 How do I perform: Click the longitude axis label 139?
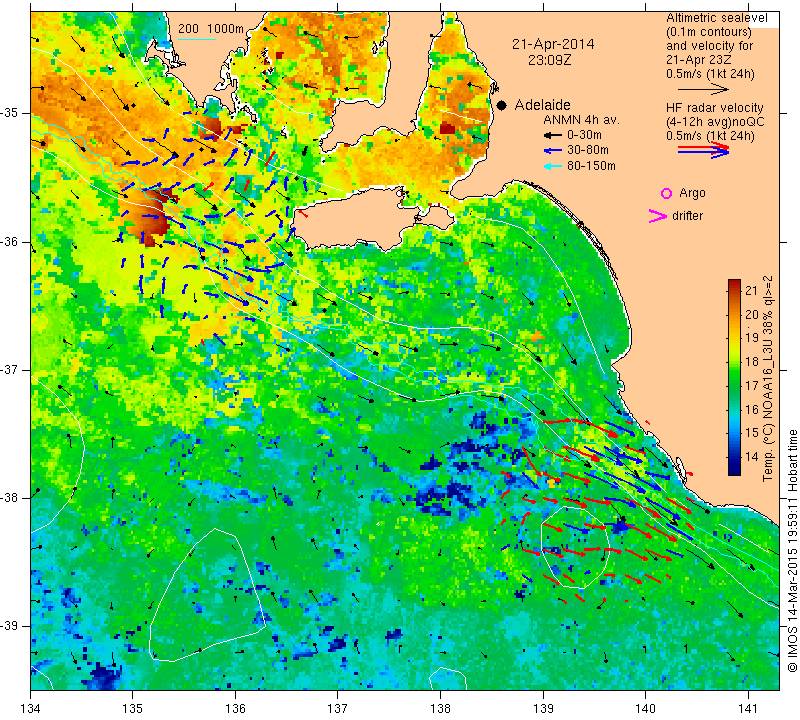point(543,708)
